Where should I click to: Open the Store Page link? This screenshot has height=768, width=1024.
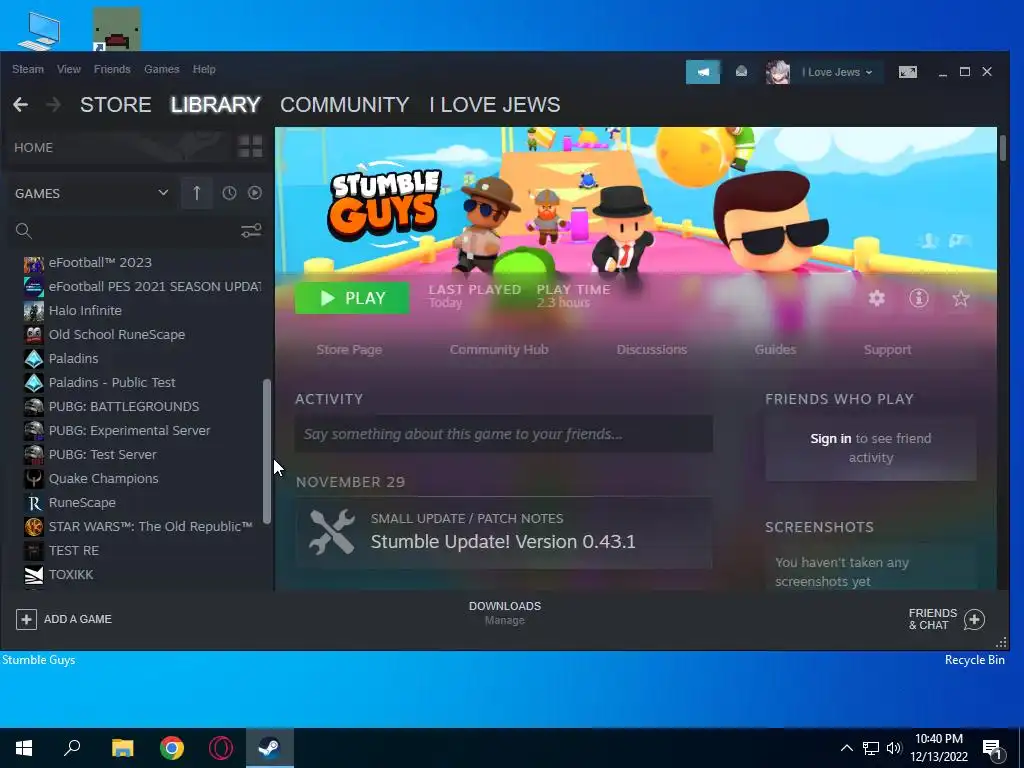[349, 349]
